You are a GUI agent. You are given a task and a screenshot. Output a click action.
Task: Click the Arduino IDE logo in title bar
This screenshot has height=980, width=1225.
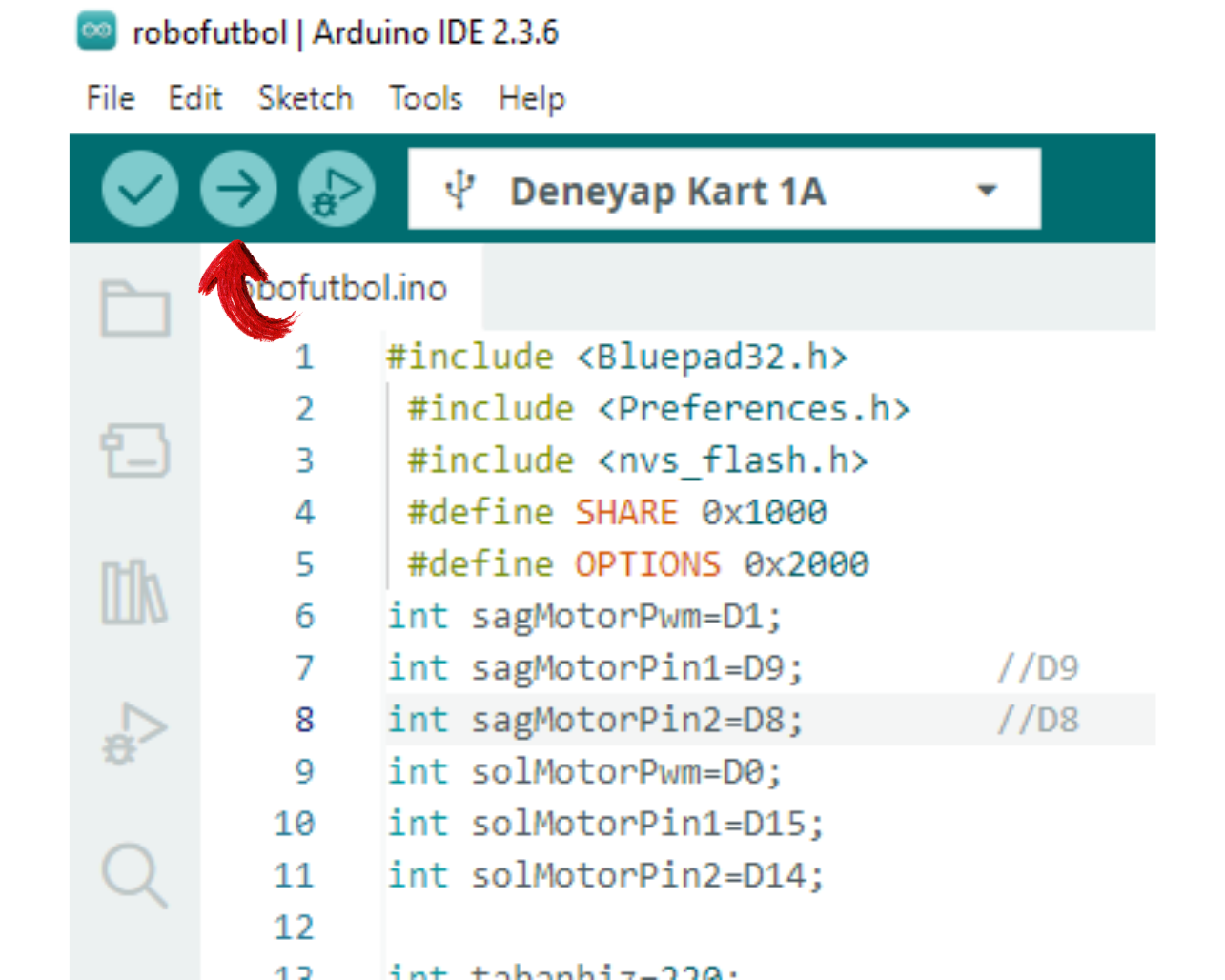(96, 31)
